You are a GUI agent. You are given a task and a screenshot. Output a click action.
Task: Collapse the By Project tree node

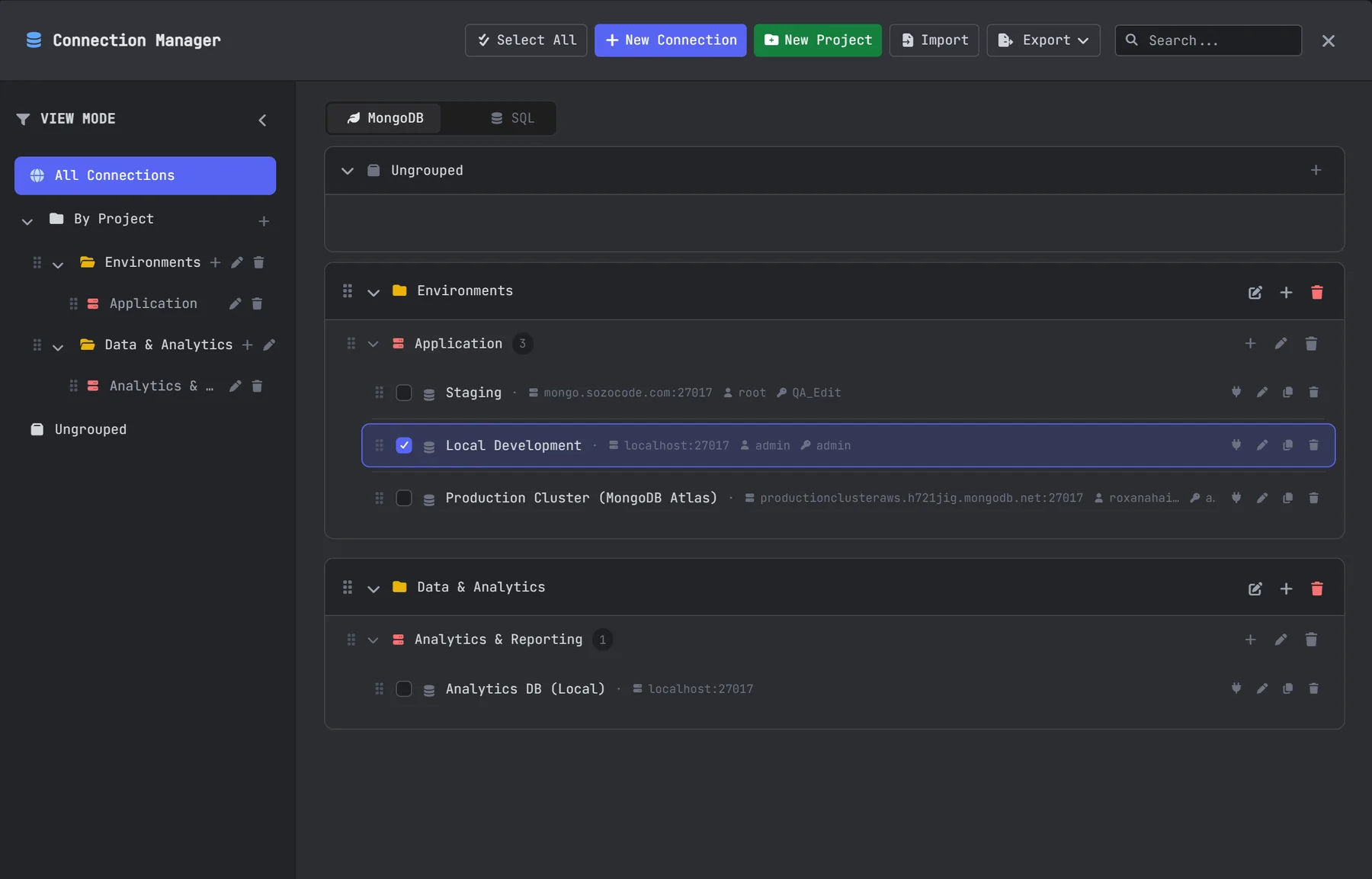(27, 221)
